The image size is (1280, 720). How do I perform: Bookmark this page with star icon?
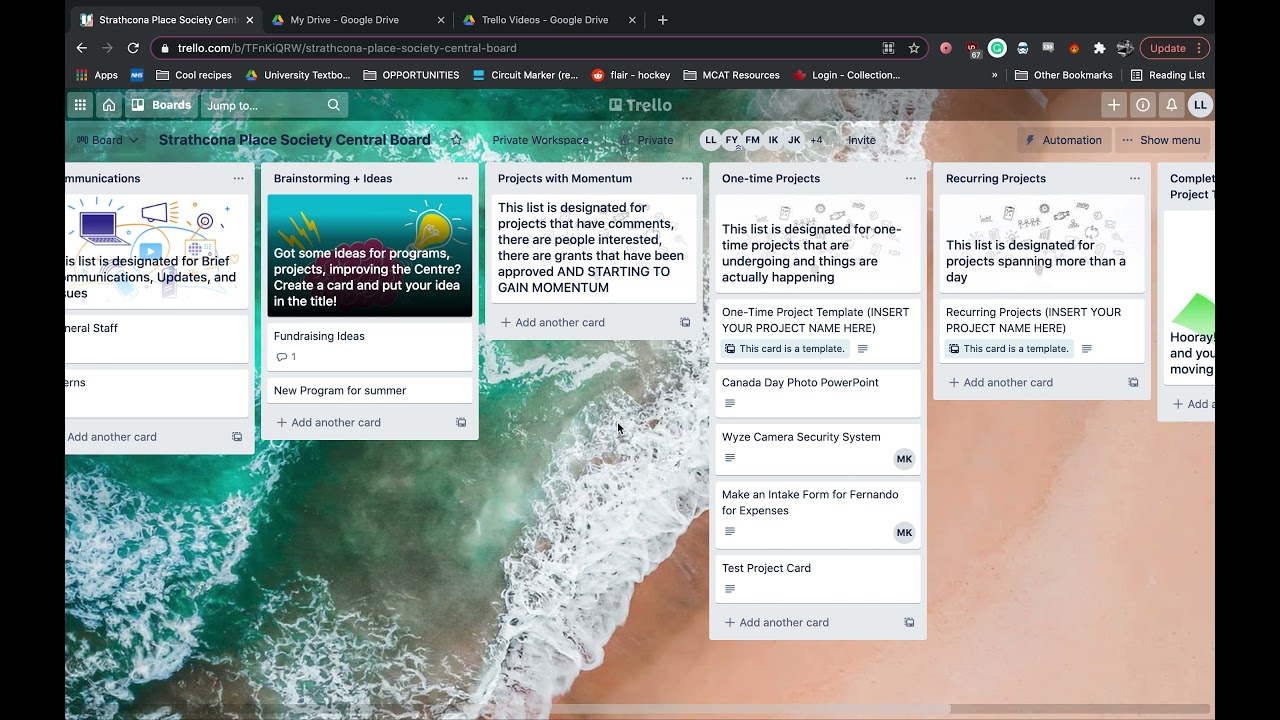(914, 48)
